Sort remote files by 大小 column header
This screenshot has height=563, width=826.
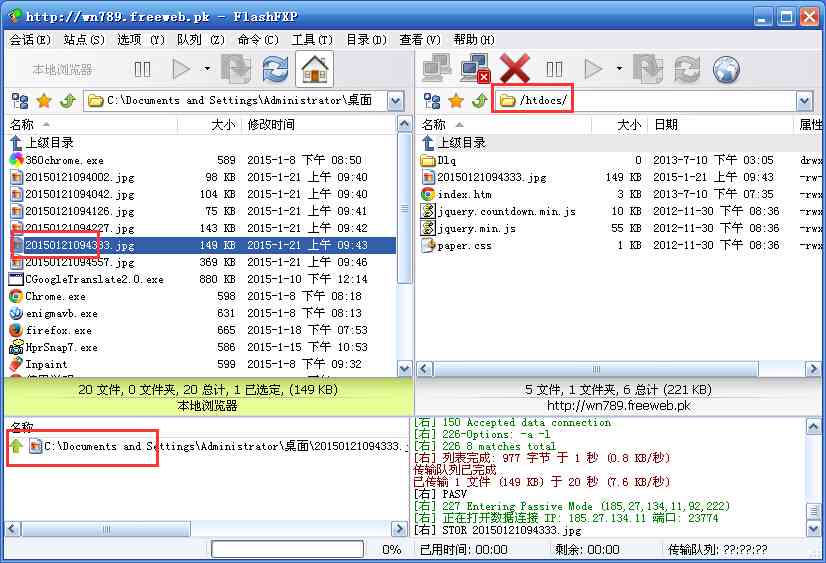pyautogui.click(x=628, y=125)
